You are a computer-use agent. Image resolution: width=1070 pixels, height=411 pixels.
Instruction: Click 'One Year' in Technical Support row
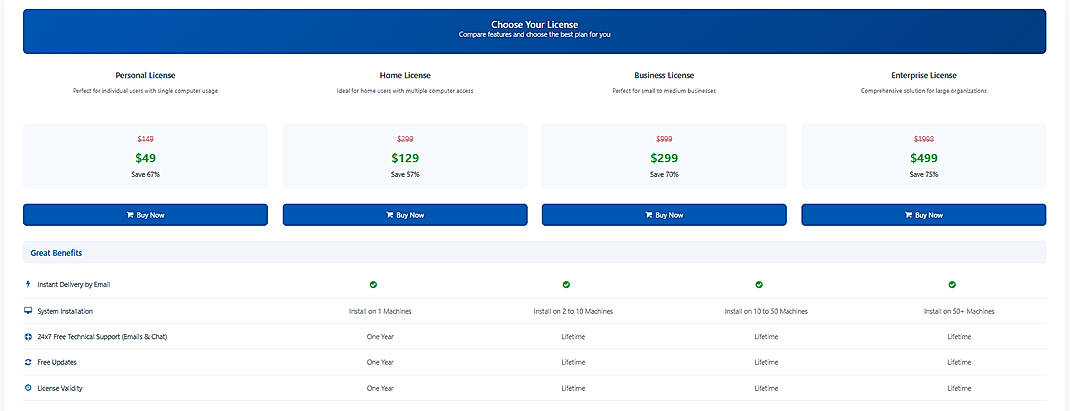[x=380, y=337]
